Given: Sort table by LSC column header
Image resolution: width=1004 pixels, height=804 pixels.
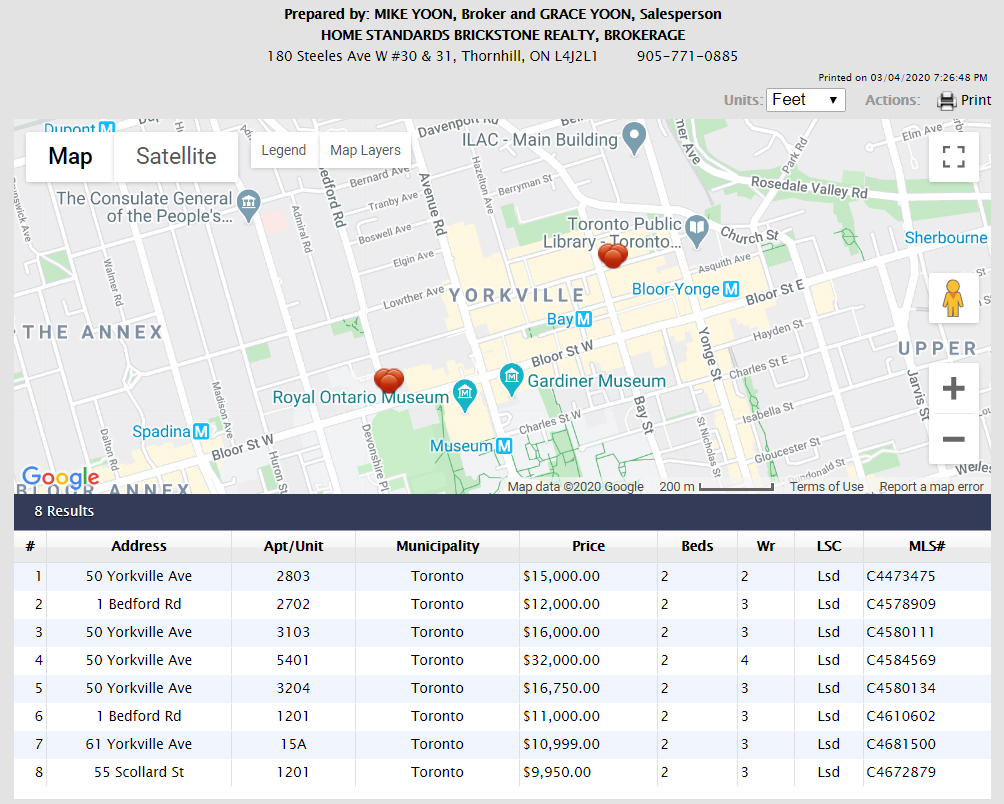Looking at the screenshot, I should point(829,546).
